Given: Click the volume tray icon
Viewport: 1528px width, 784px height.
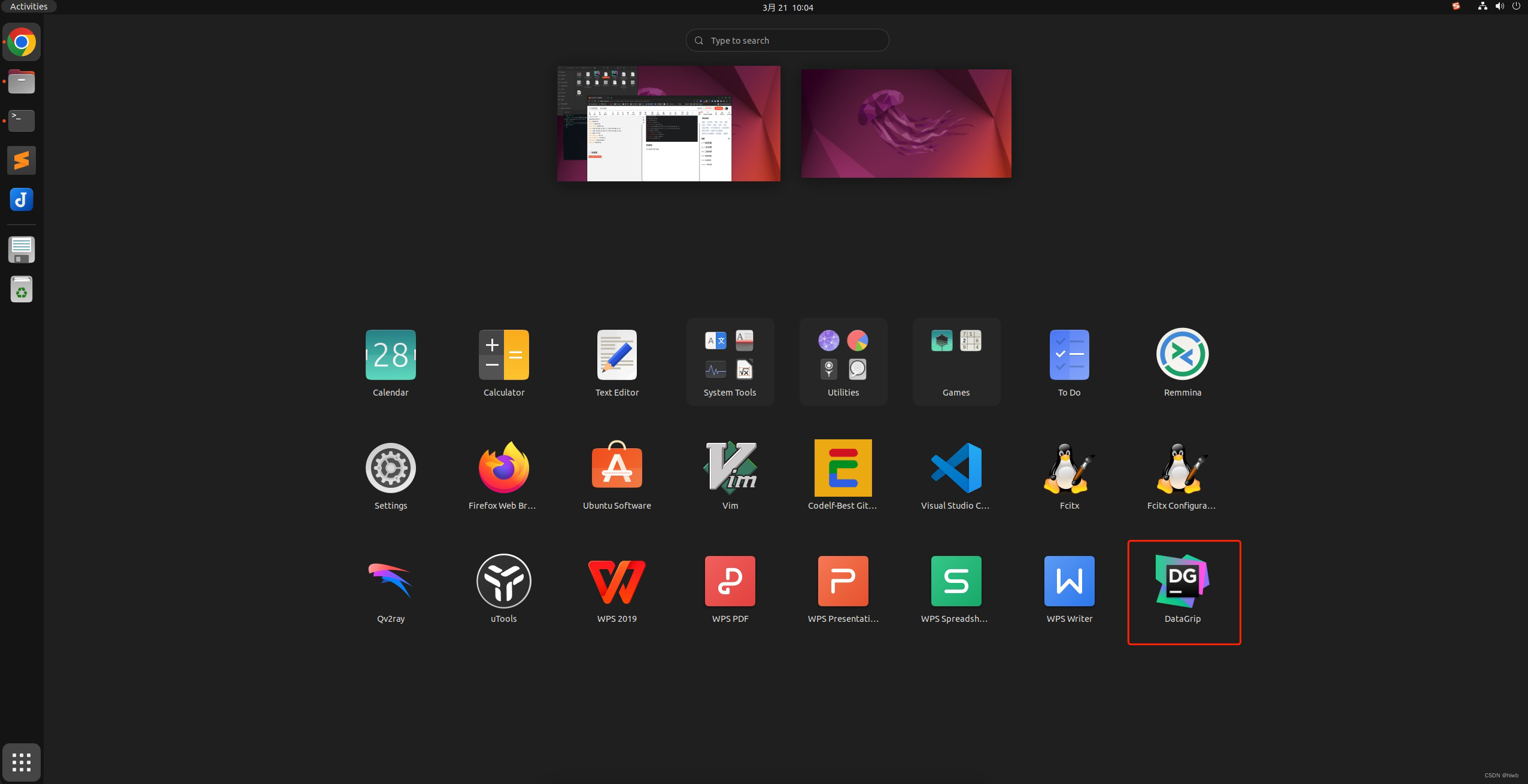Looking at the screenshot, I should [x=1499, y=7].
